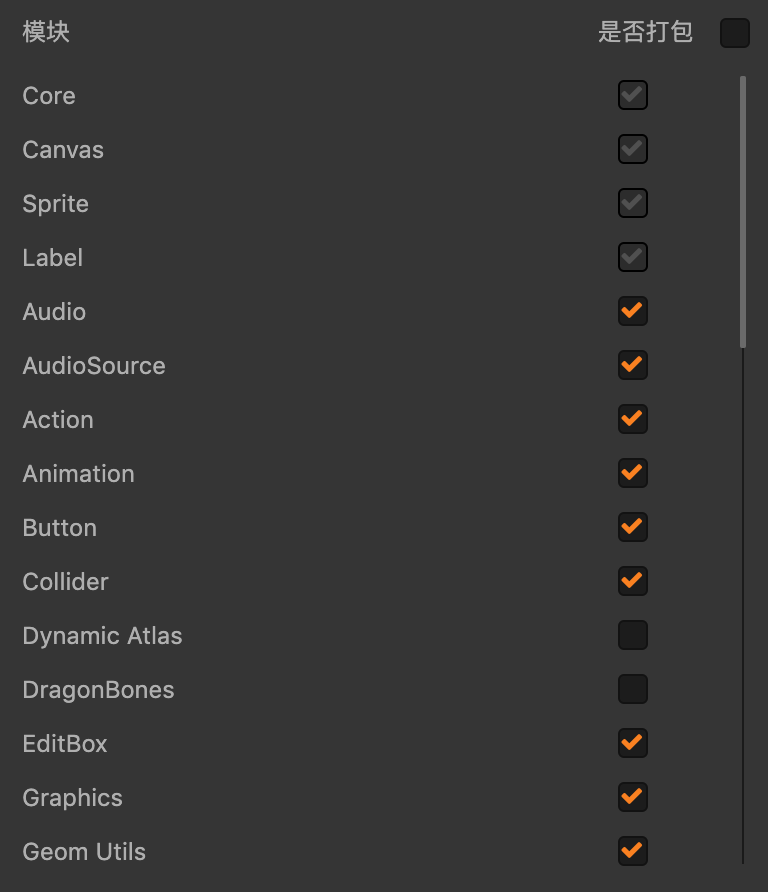Image resolution: width=768 pixels, height=892 pixels.
Task: Uncheck the AudioSource module checkbox
Action: coord(632,365)
